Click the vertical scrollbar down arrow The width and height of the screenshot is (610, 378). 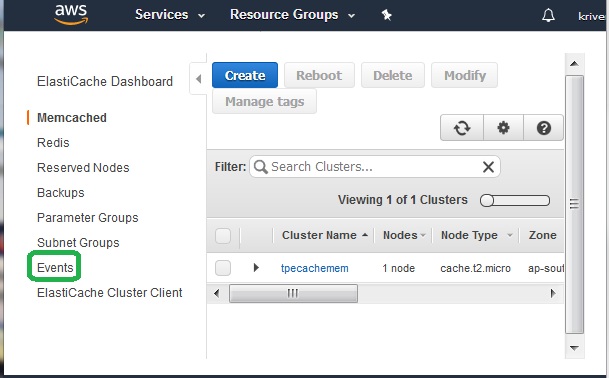574,348
